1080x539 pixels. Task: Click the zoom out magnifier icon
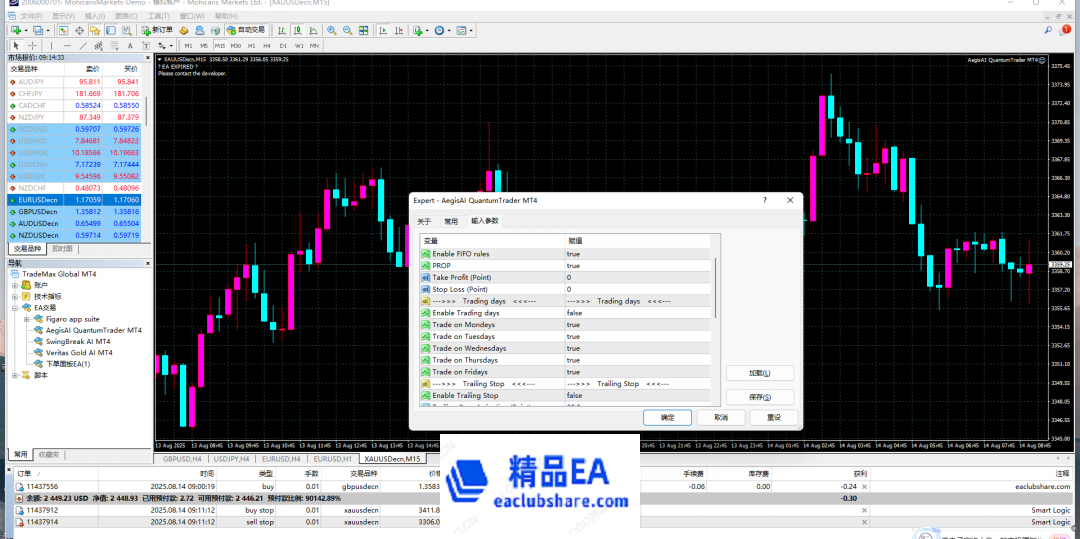347,30
